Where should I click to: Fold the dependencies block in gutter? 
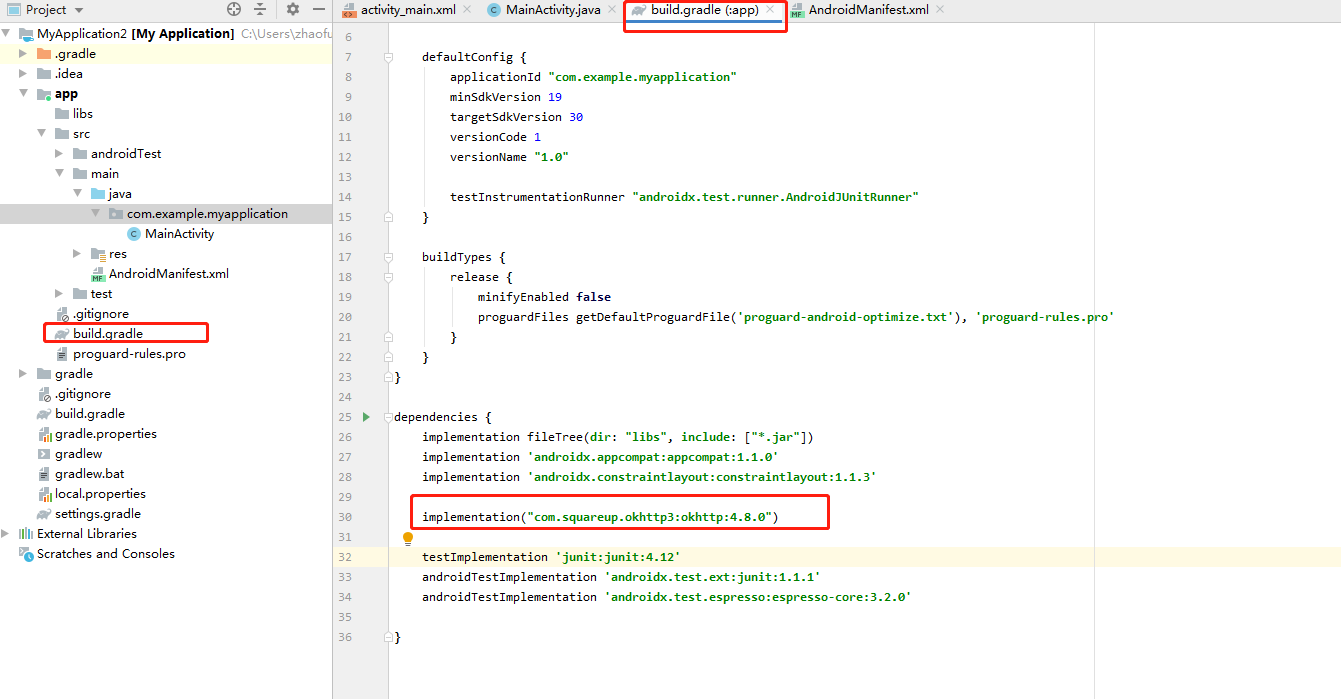click(389, 417)
